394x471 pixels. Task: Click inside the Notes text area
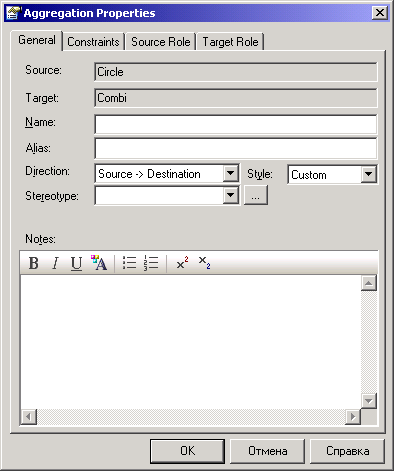[191, 342]
